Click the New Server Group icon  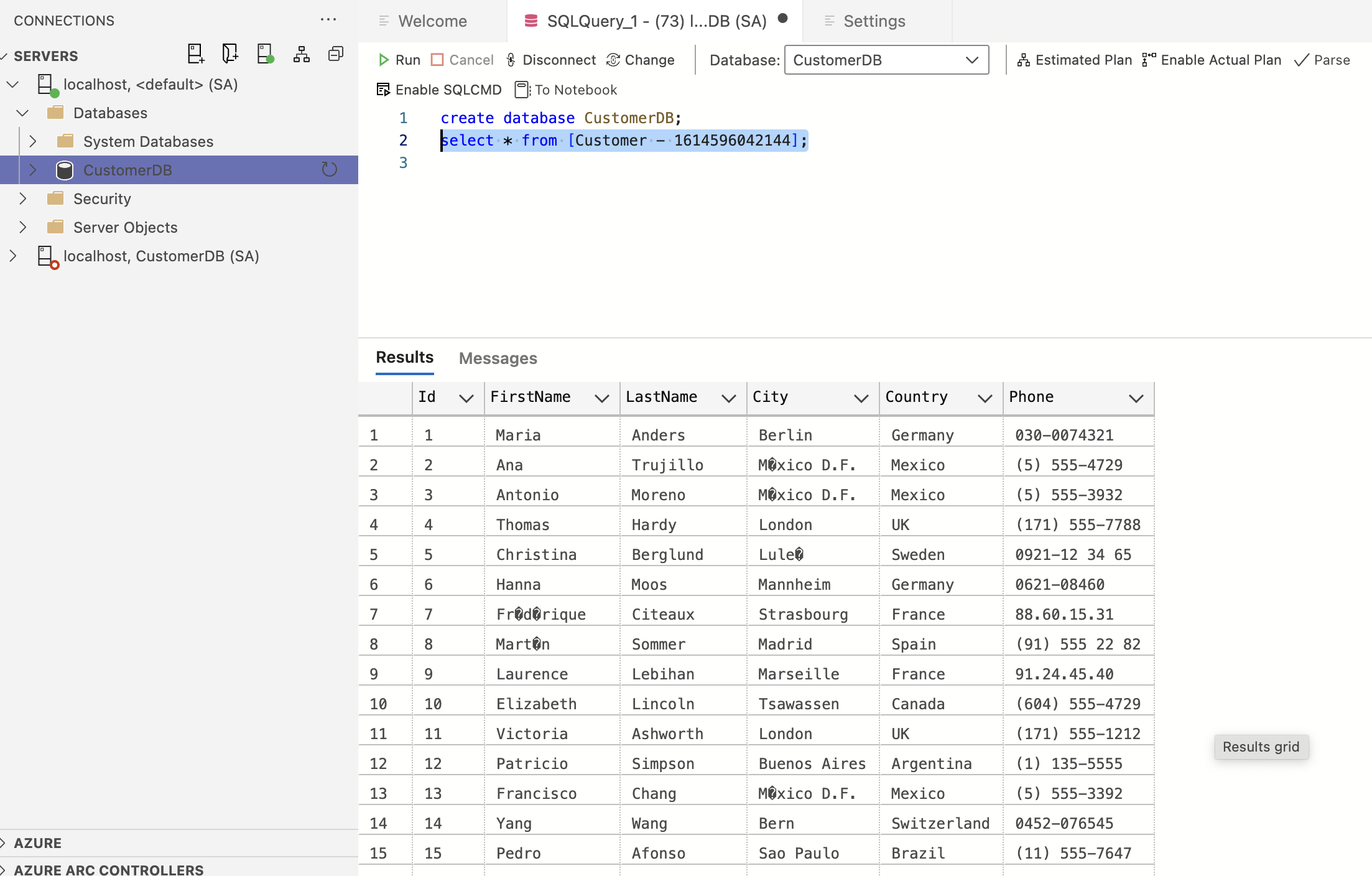[230, 55]
